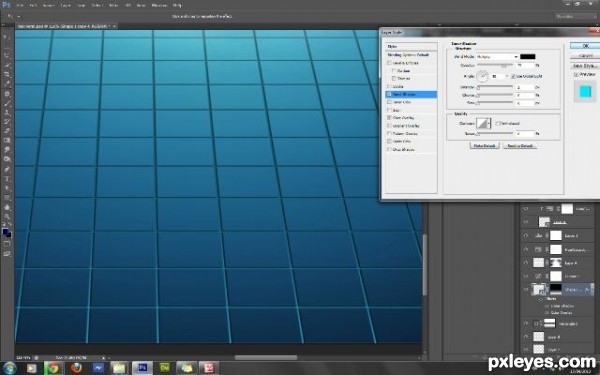Click the Windows Start button
The width and height of the screenshot is (600, 375).
pyautogui.click(x=9, y=368)
